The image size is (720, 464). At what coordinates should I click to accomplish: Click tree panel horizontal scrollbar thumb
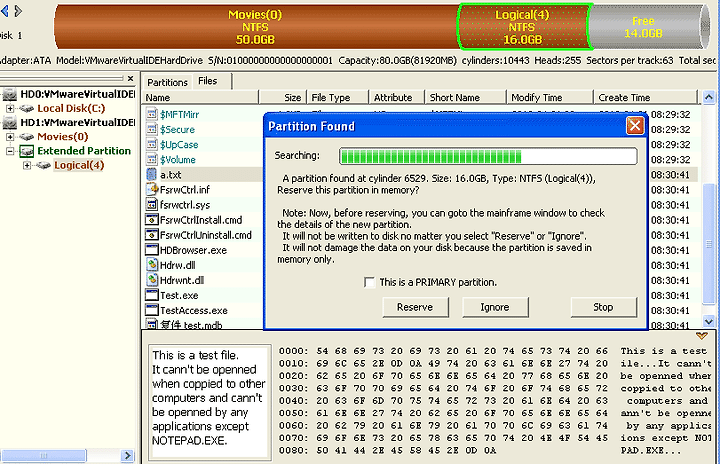pos(44,456)
